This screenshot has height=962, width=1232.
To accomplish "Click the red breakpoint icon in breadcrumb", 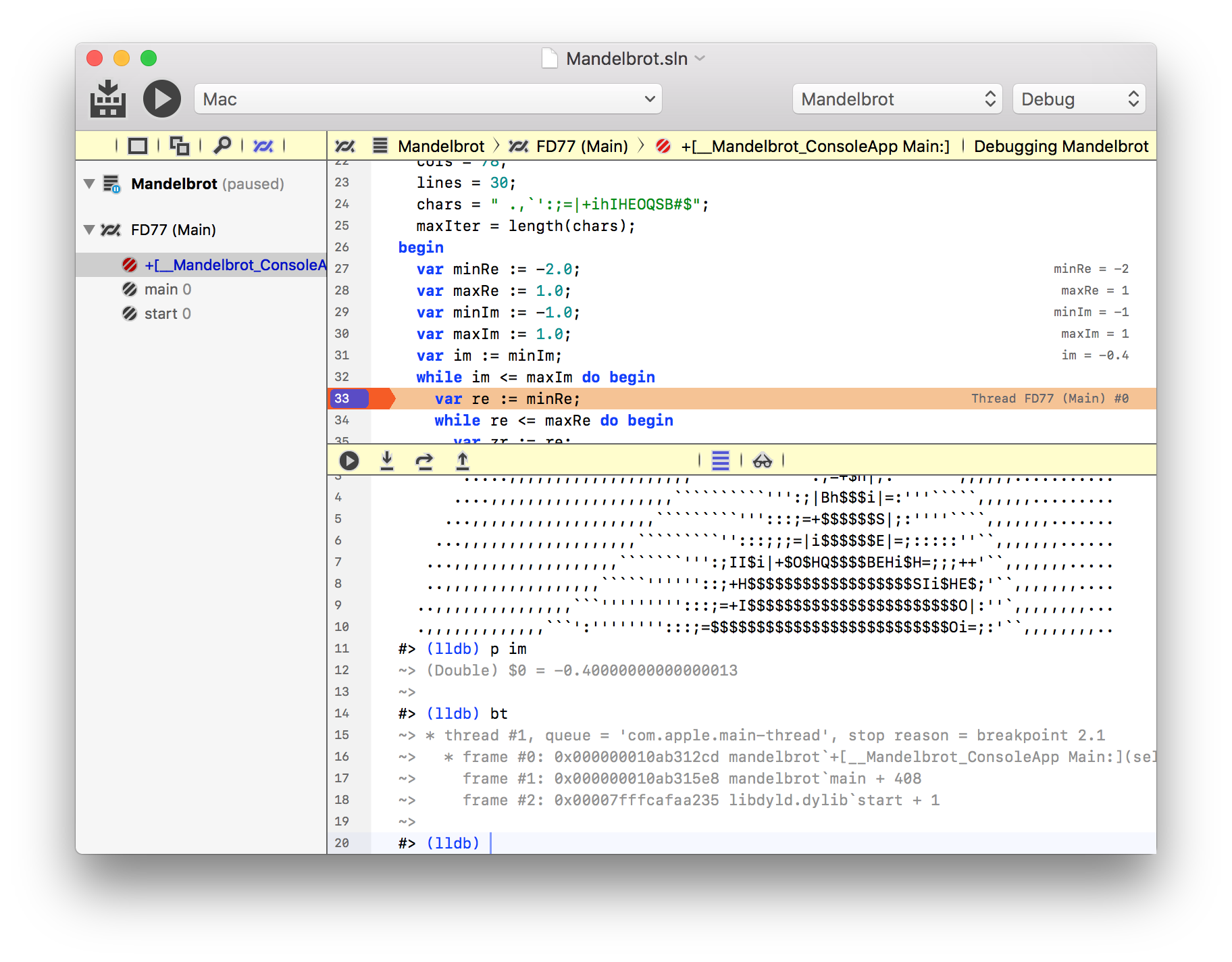I will pos(663,146).
